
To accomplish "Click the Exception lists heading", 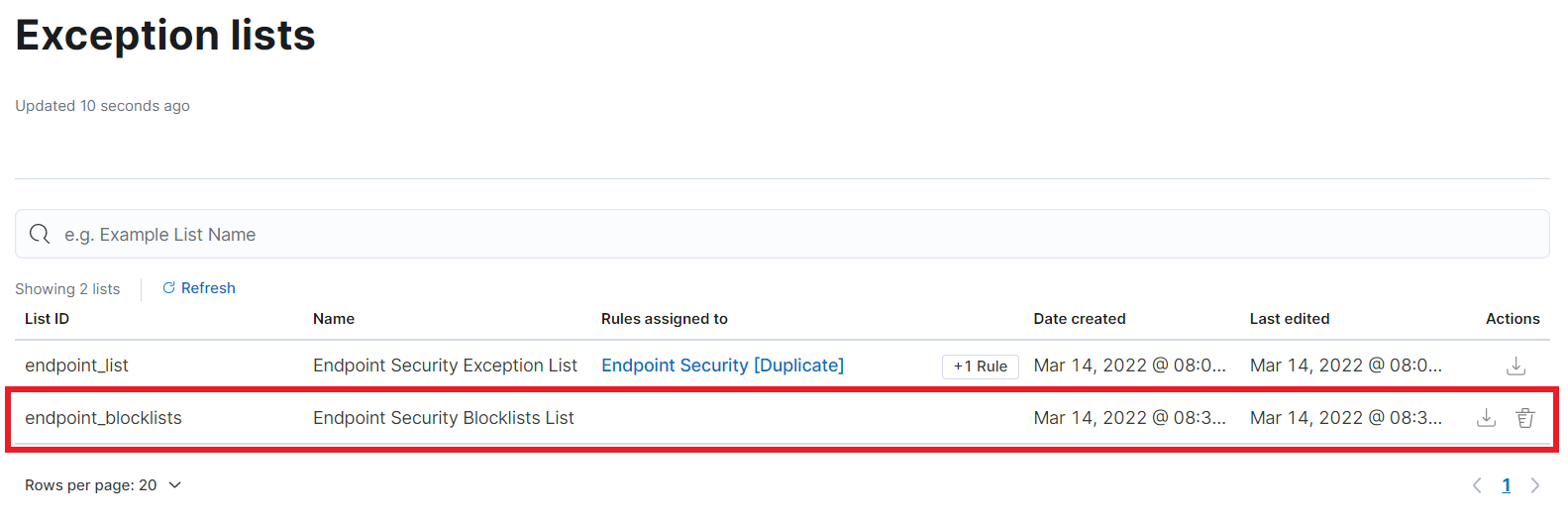I will (x=165, y=36).
